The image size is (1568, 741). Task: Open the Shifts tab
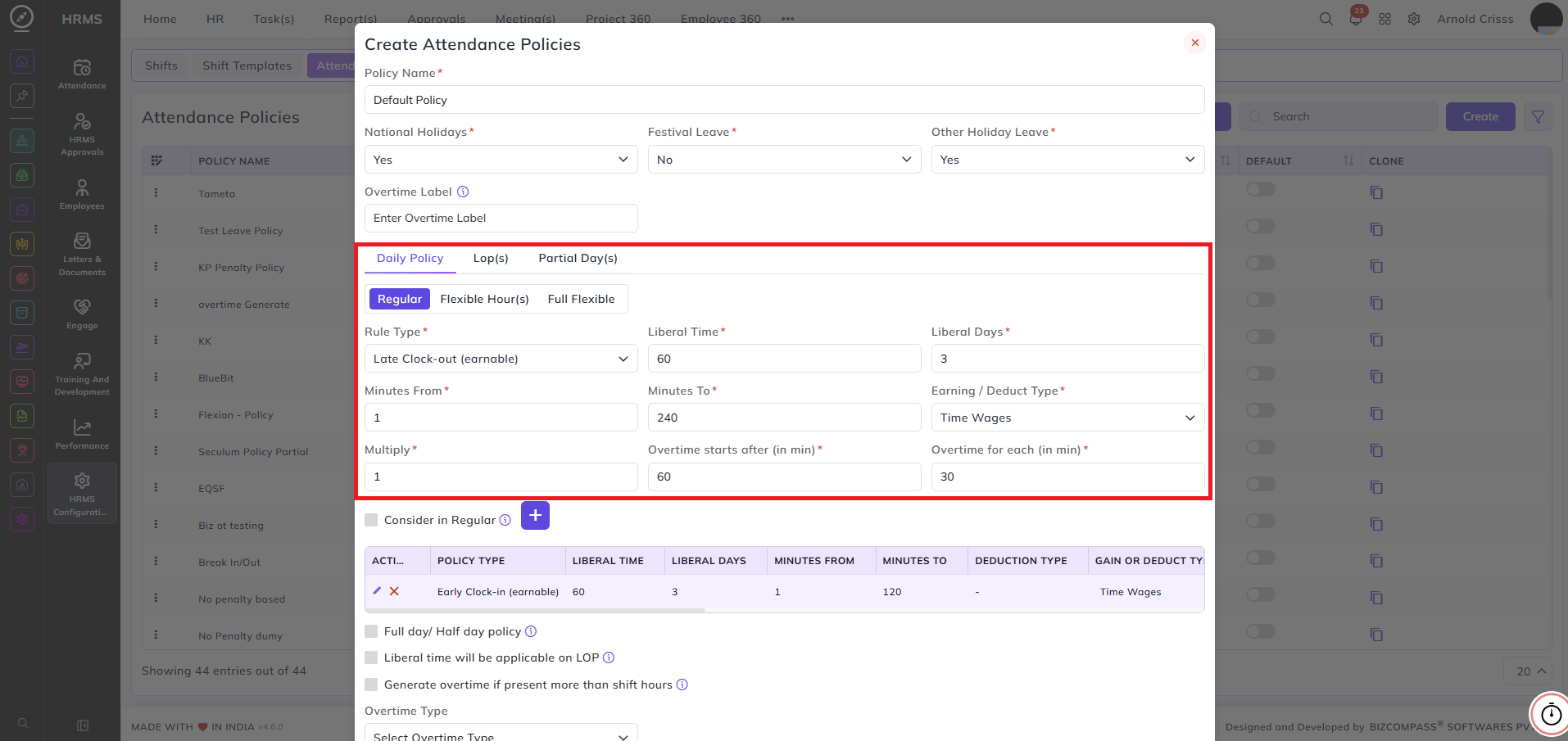(161, 66)
